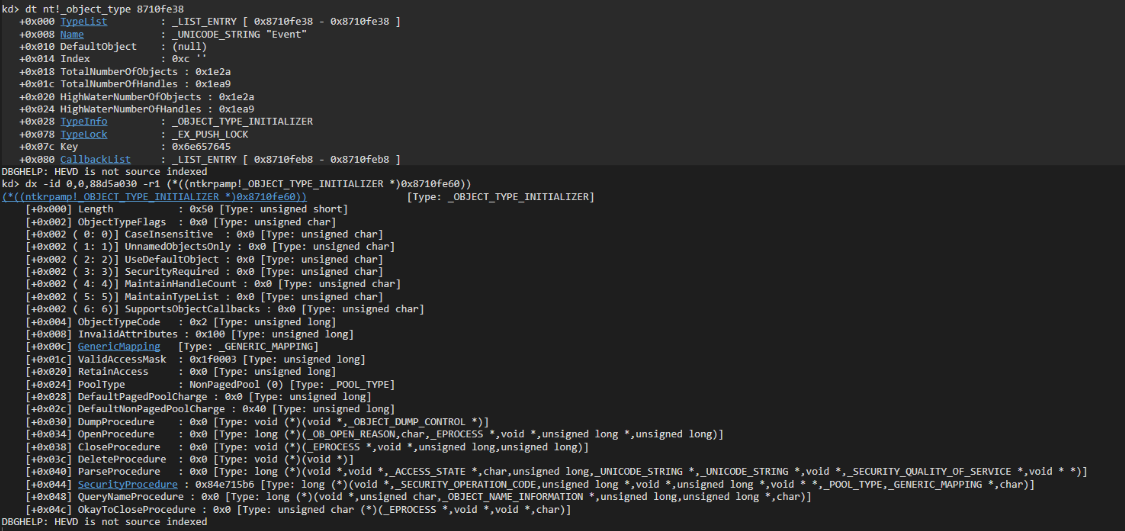Screen dimensions: 1125x531
Task: Open the TypeList link
Action: 83,21
